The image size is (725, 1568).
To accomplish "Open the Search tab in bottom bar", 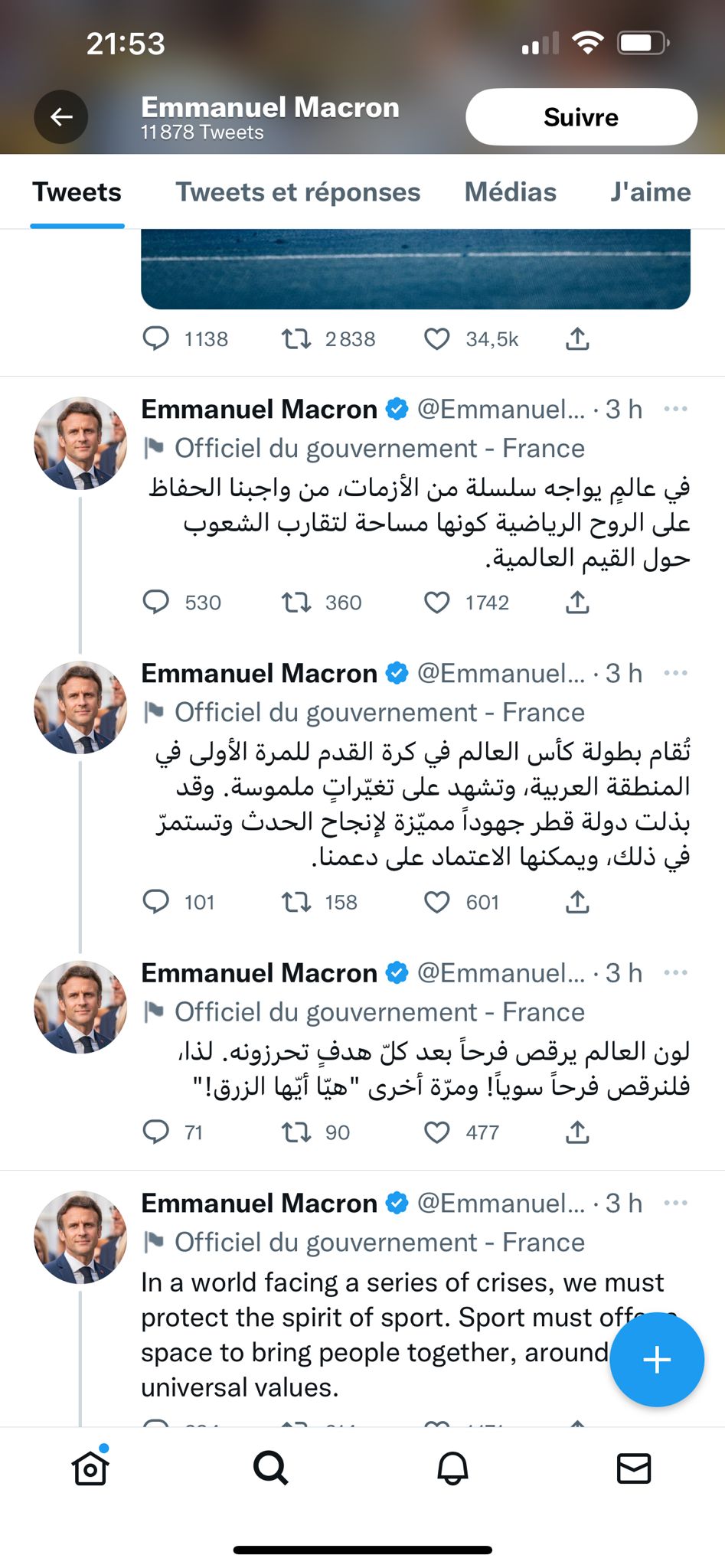I will 271,1468.
